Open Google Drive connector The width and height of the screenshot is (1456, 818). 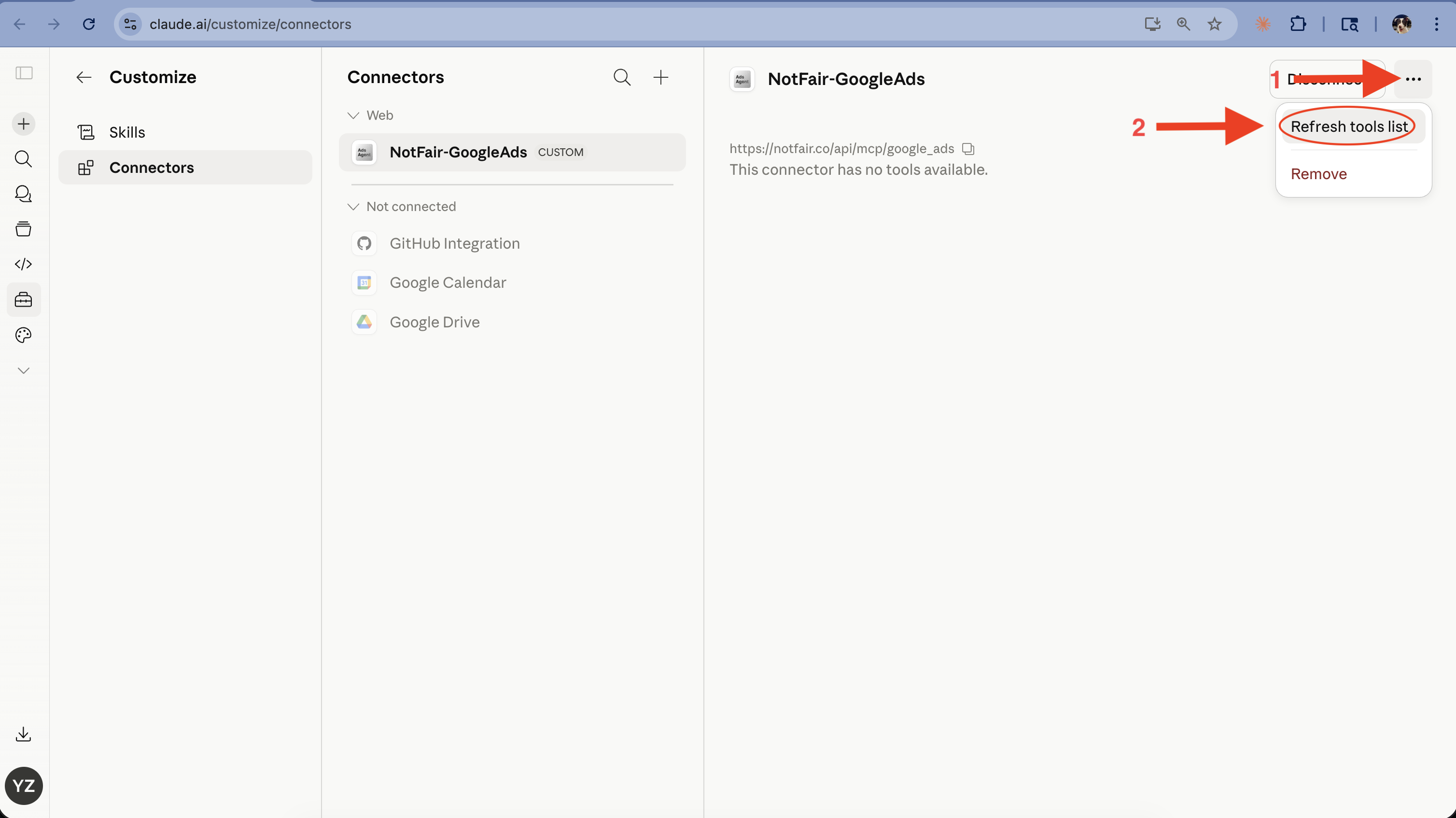click(x=512, y=322)
